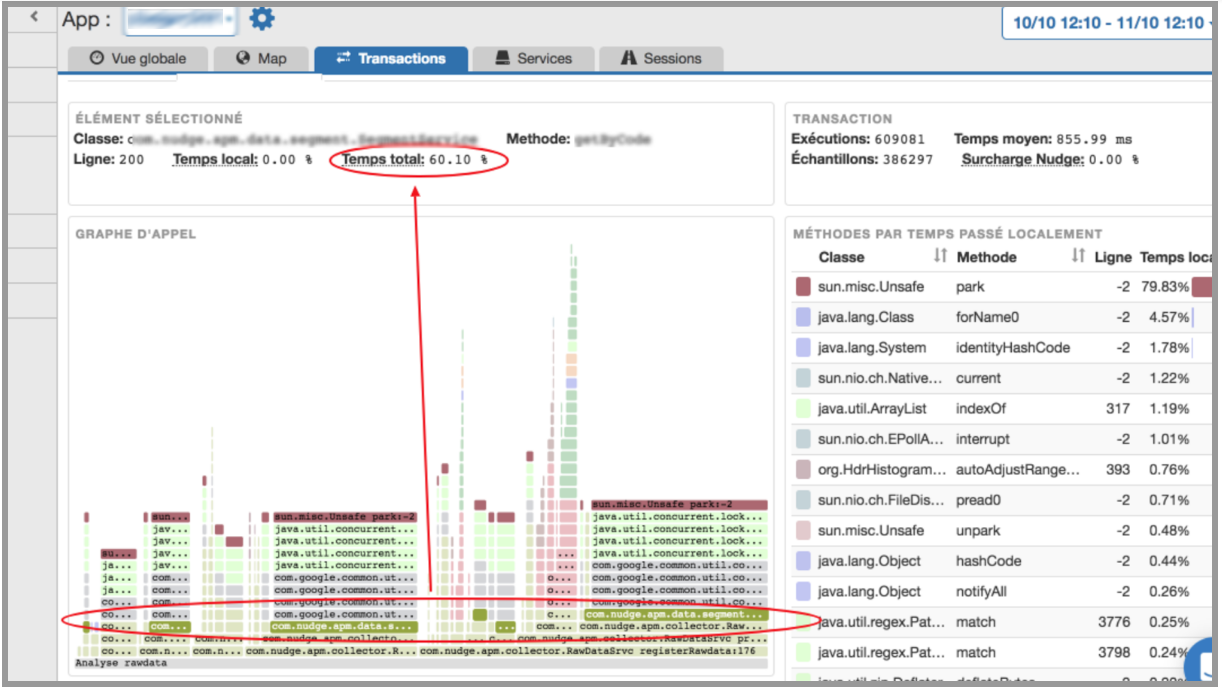This screenshot has width=1222, height=689.
Task: Select the Transactions tab
Action: 391,58
